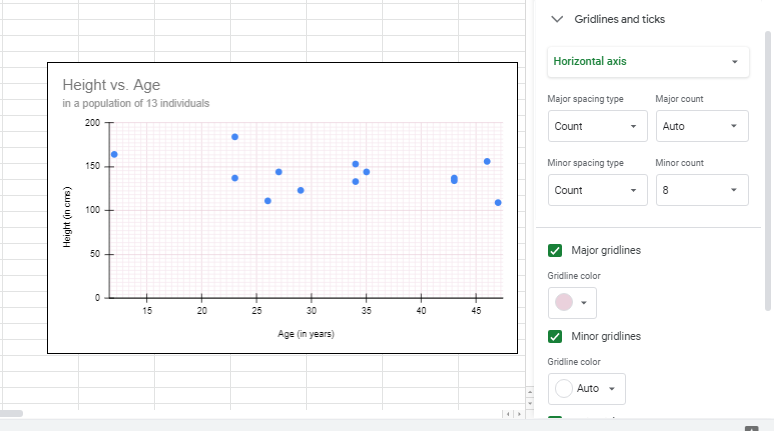Open the minor Gridline color Auto picker
This screenshot has height=431, width=774.
586,389
